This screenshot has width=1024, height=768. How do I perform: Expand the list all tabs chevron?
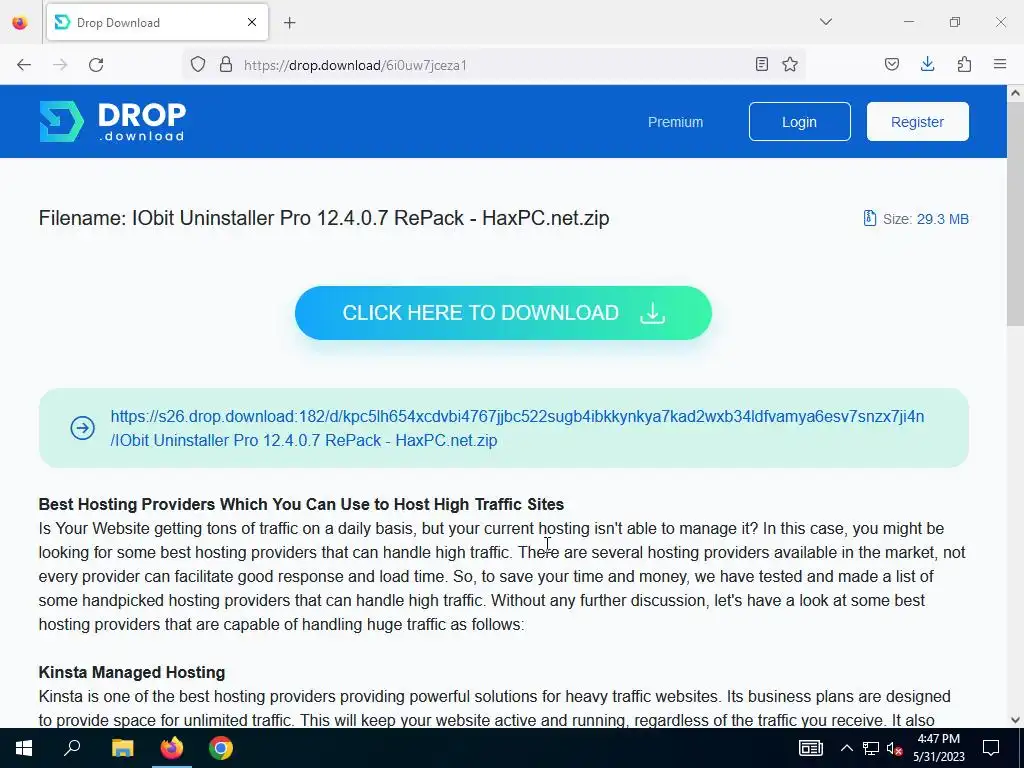pyautogui.click(x=826, y=22)
